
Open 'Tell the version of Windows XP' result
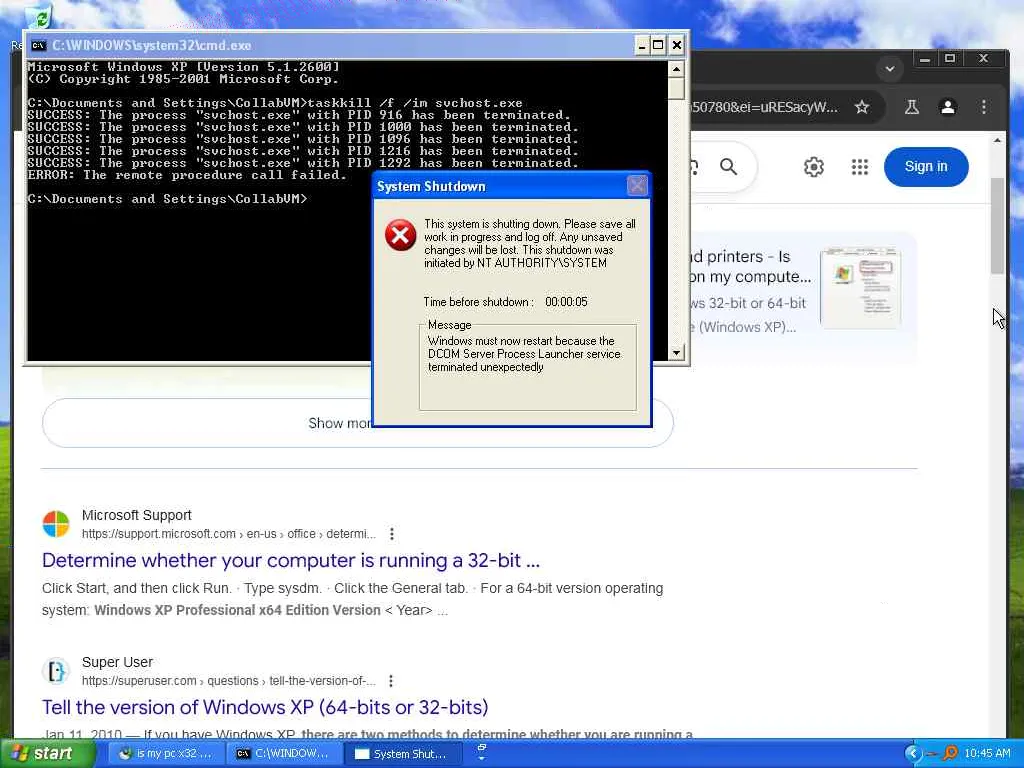(265, 707)
